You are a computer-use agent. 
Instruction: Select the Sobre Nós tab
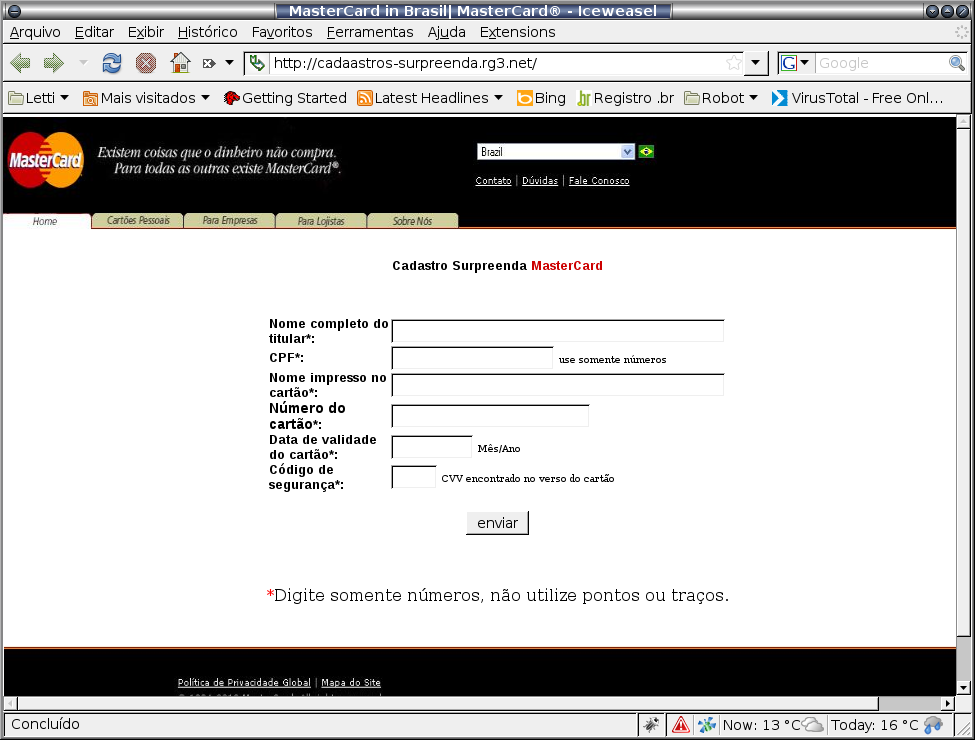(x=412, y=221)
